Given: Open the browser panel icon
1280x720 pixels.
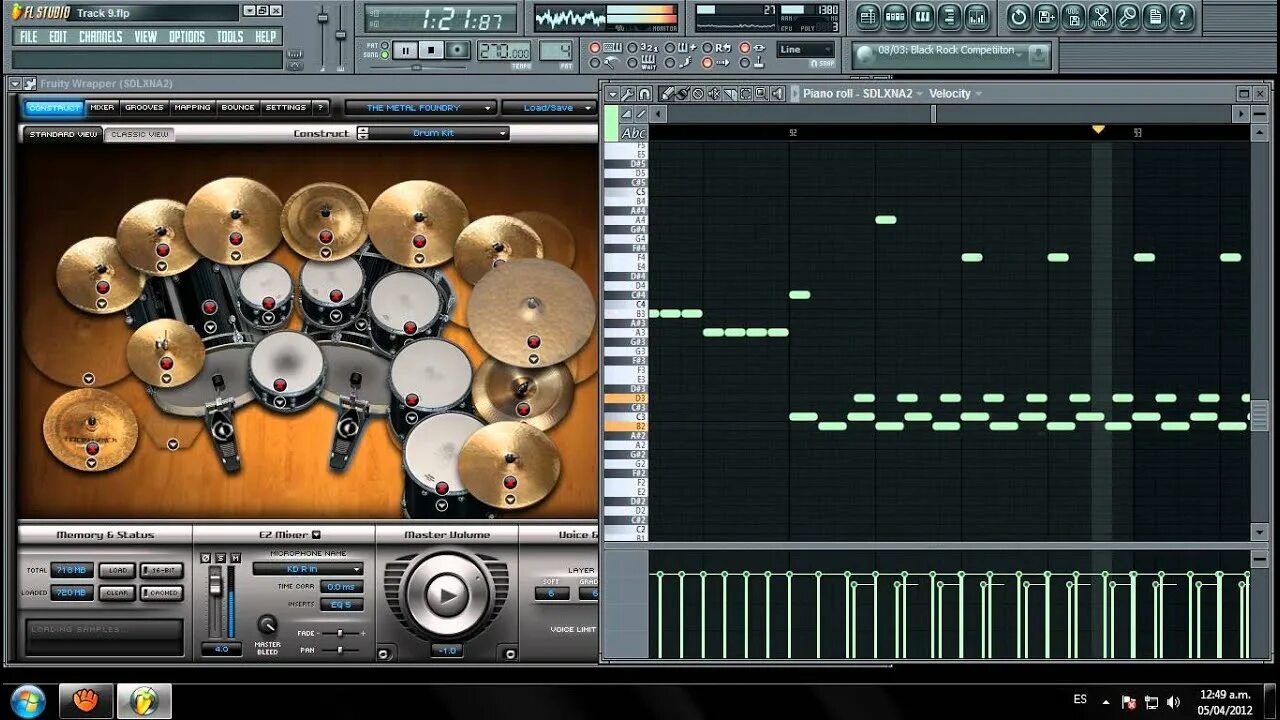Looking at the screenshot, I should tap(950, 16).
